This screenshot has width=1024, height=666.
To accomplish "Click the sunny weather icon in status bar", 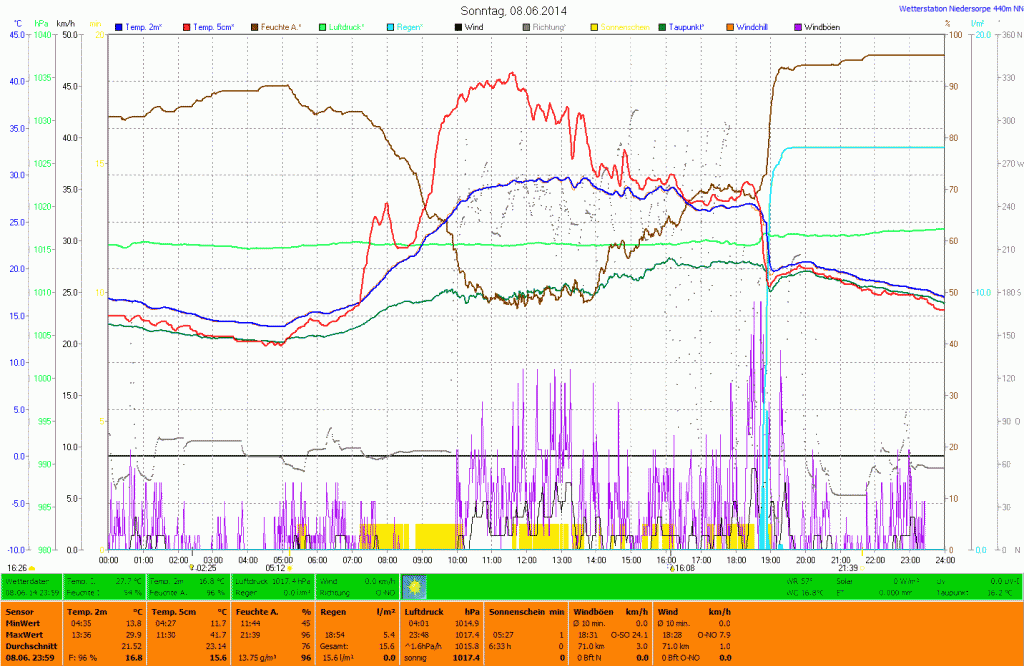I will pos(413,586).
